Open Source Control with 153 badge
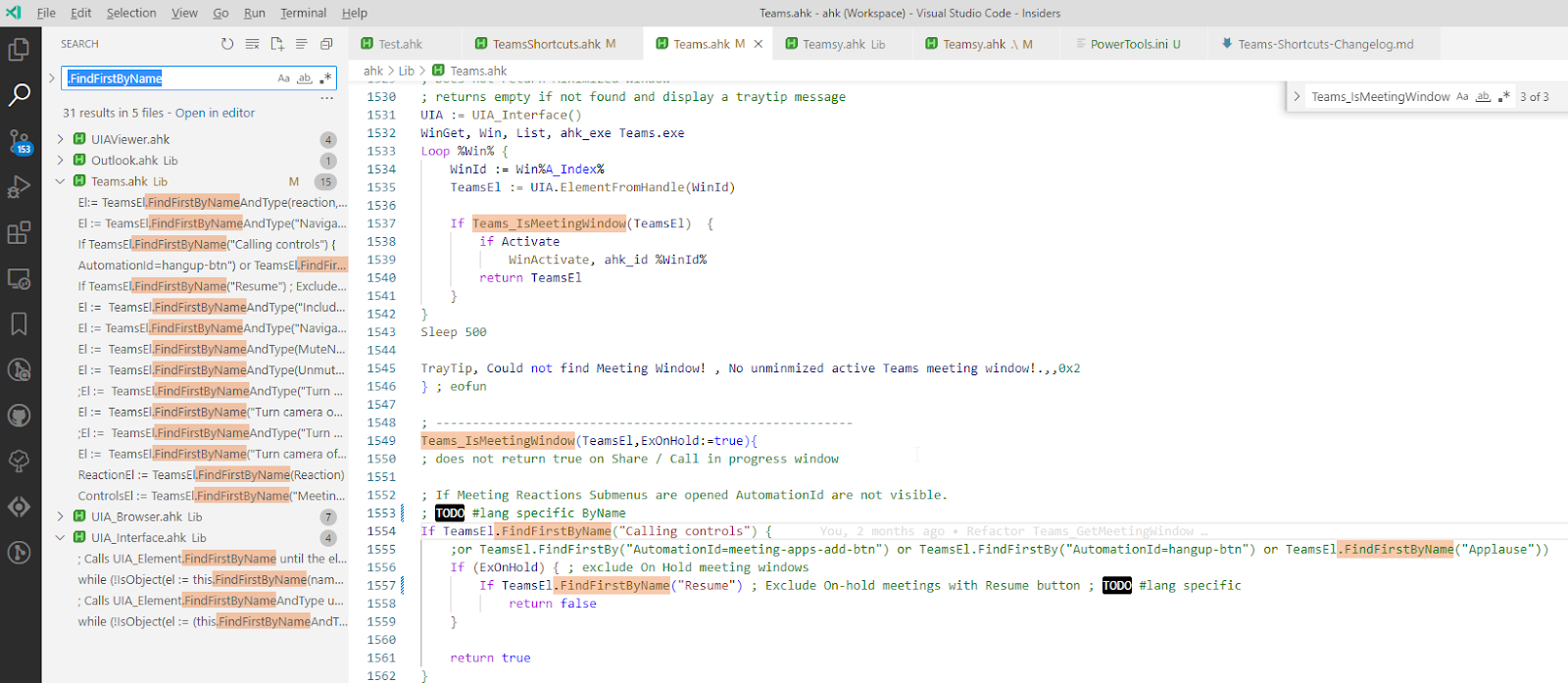This screenshot has width=1568, height=683. (x=19, y=142)
